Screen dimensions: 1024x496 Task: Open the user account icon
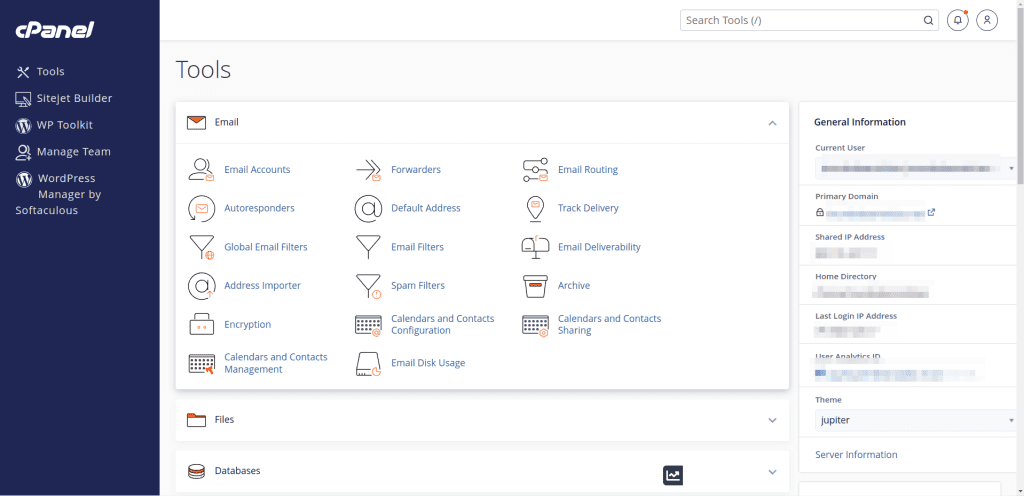click(987, 20)
